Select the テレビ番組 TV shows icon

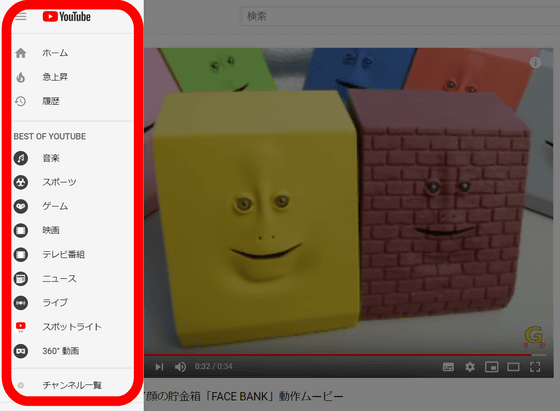tap(21, 255)
